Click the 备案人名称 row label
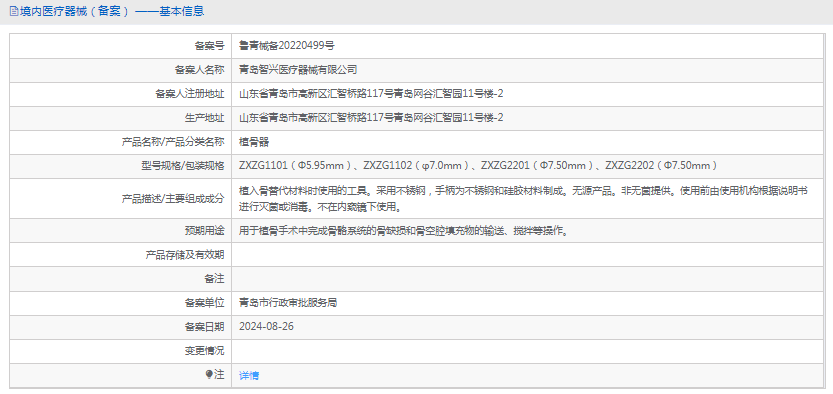833x394 pixels. [x=200, y=70]
